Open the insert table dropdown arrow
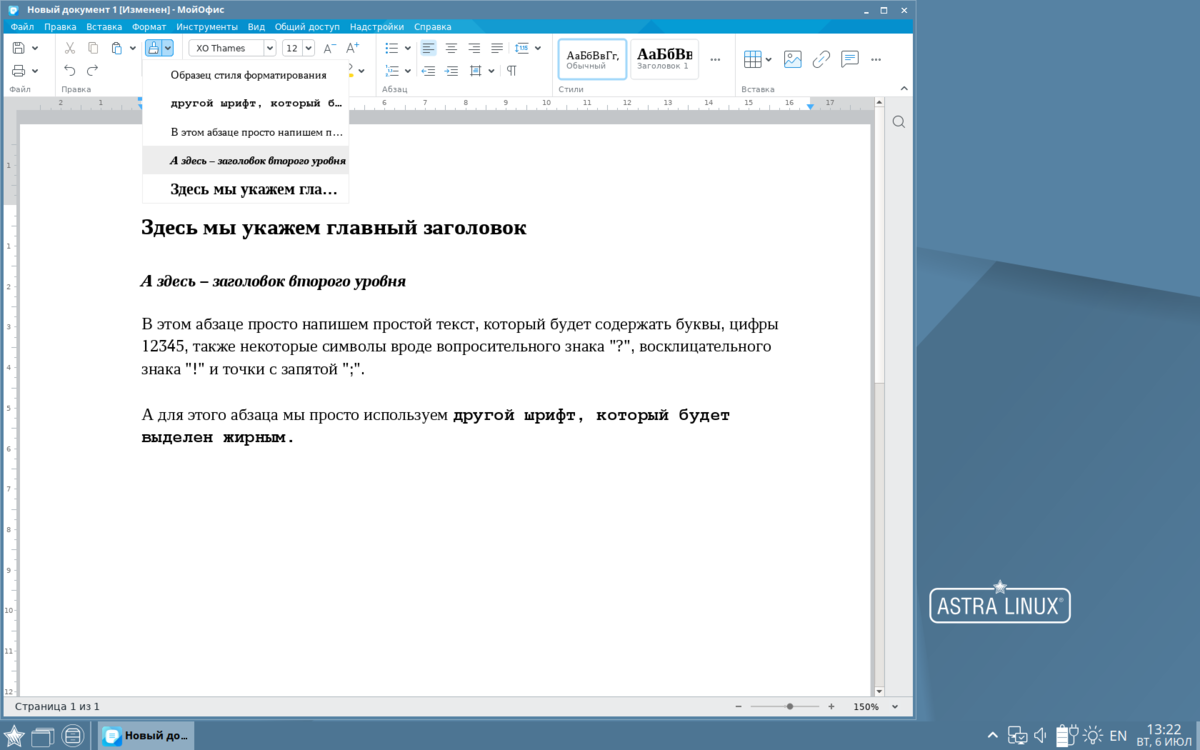The width and height of the screenshot is (1200, 750). pos(768,59)
